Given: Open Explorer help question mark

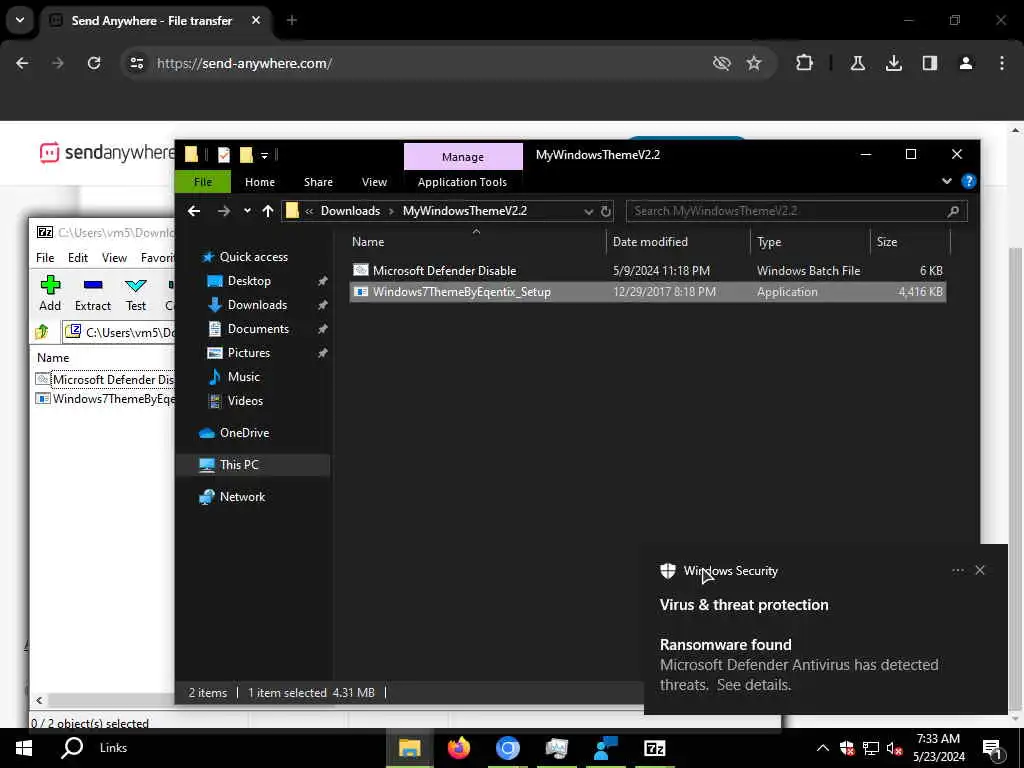Looking at the screenshot, I should (968, 182).
